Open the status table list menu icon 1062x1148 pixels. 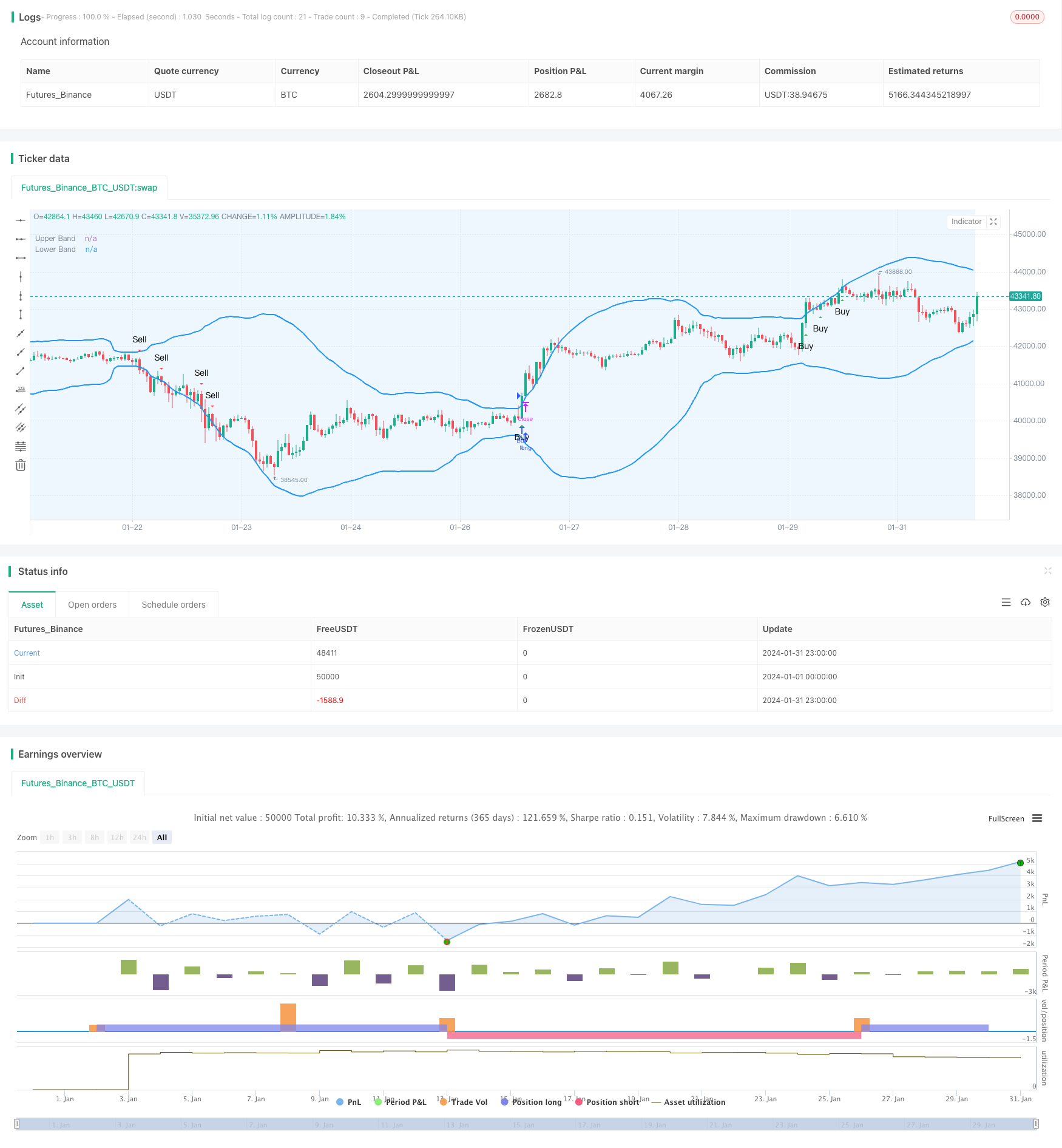point(1006,602)
